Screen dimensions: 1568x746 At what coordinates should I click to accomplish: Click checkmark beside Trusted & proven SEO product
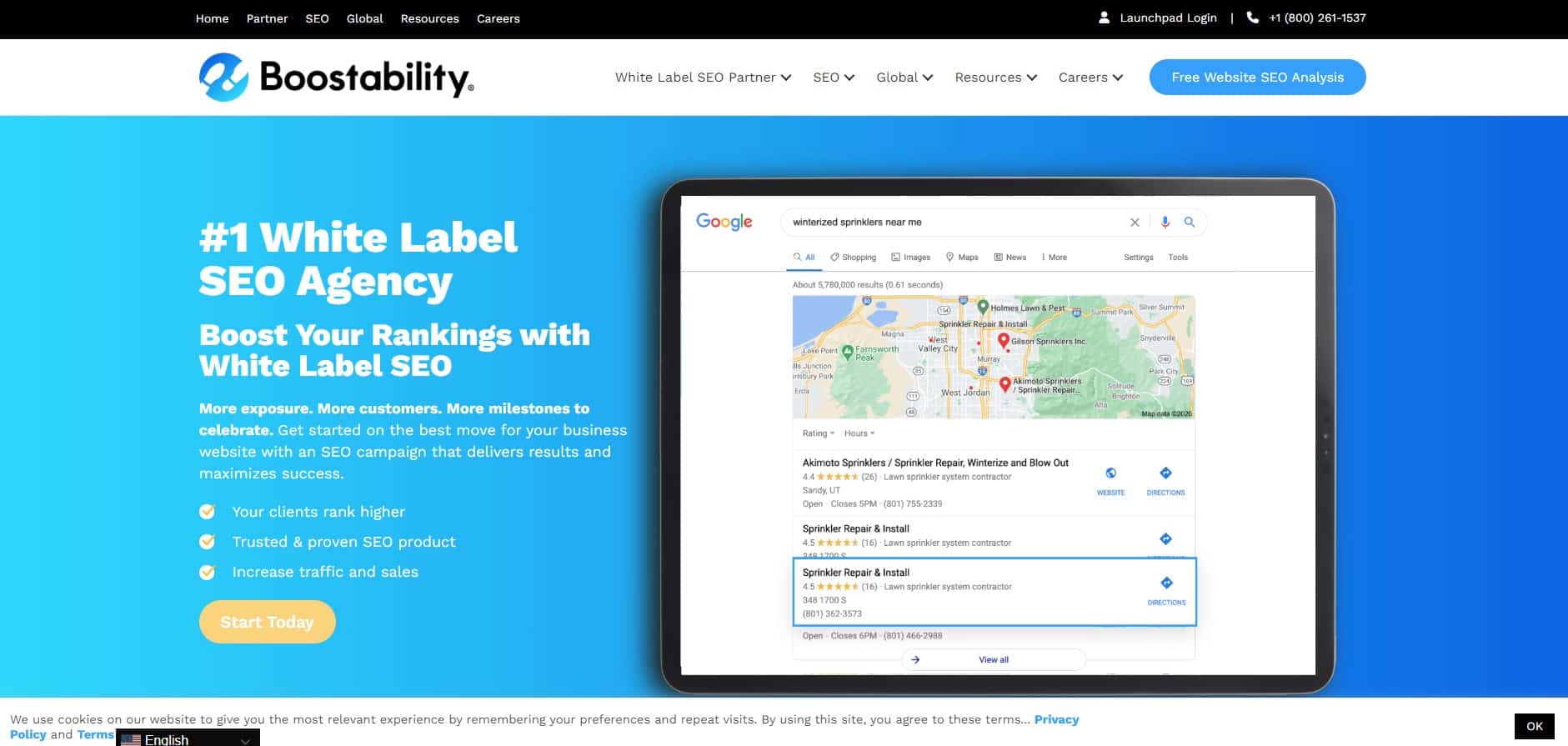pyautogui.click(x=207, y=542)
